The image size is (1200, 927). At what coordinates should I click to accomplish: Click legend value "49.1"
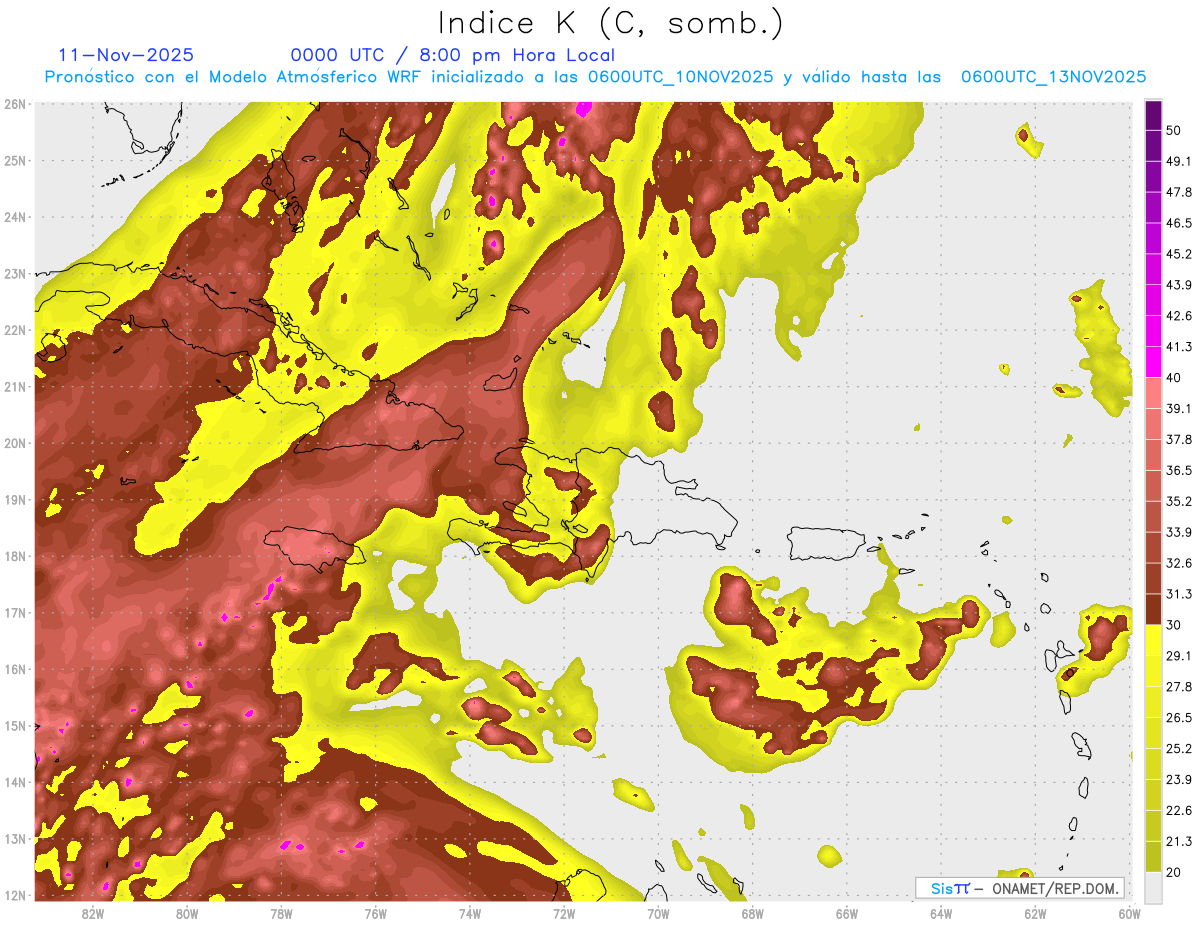coord(1179,161)
